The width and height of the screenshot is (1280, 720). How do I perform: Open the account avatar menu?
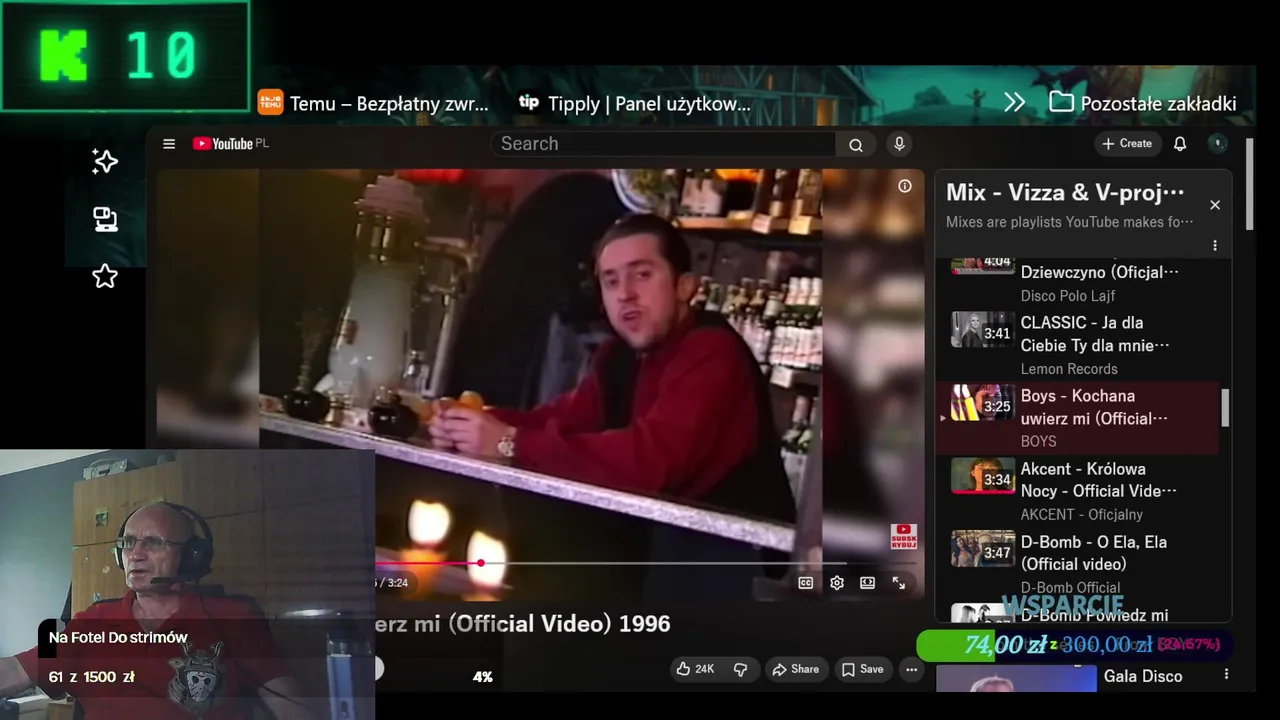coord(1217,144)
